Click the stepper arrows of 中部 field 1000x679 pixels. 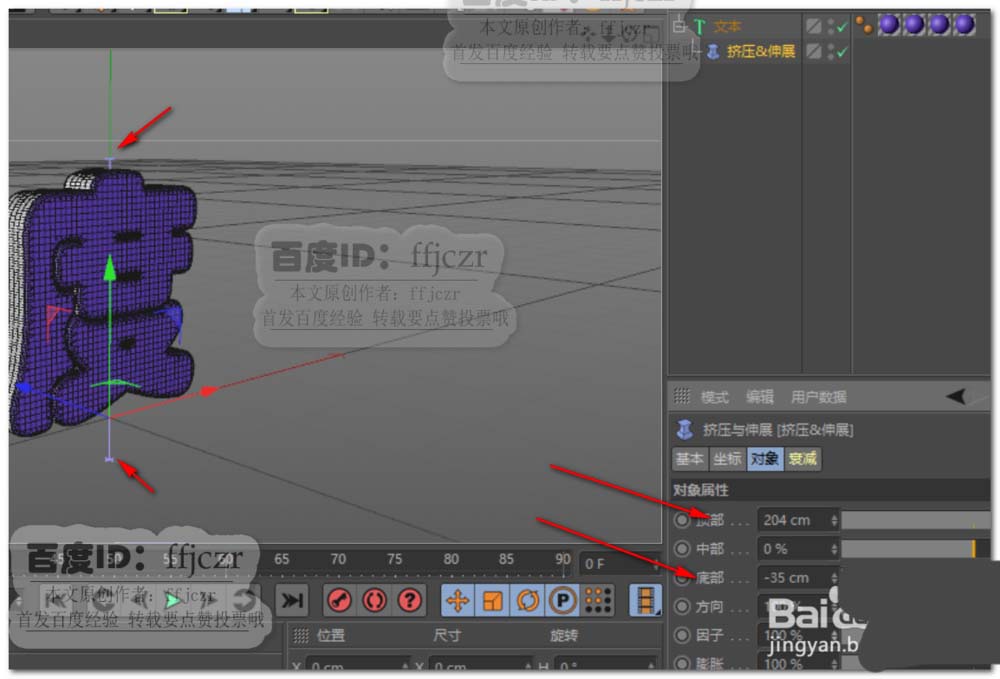click(834, 549)
